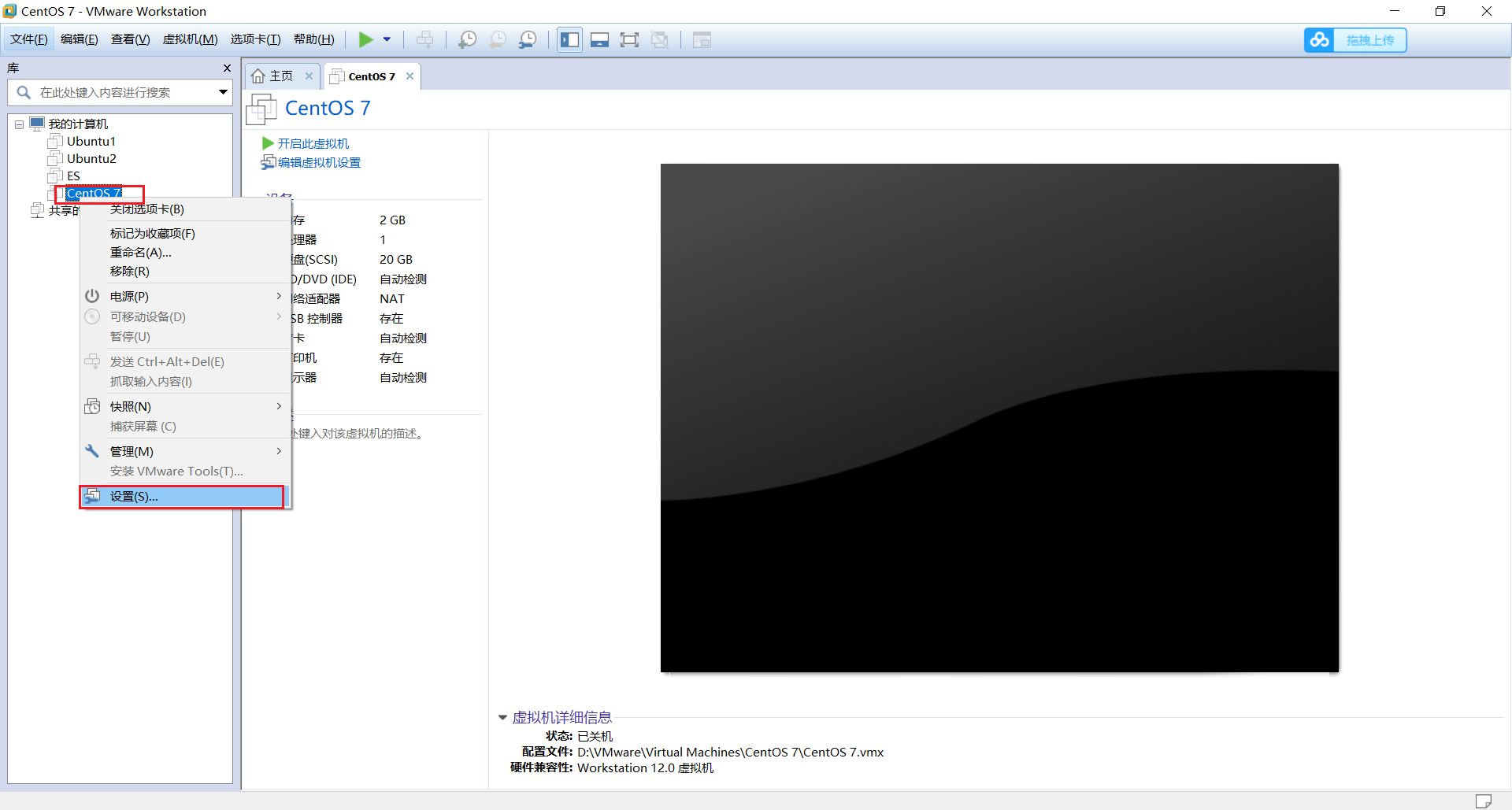The image size is (1512, 810).
Task: Choose 标记为收藏项(F) in context menu
Action: (x=186, y=234)
